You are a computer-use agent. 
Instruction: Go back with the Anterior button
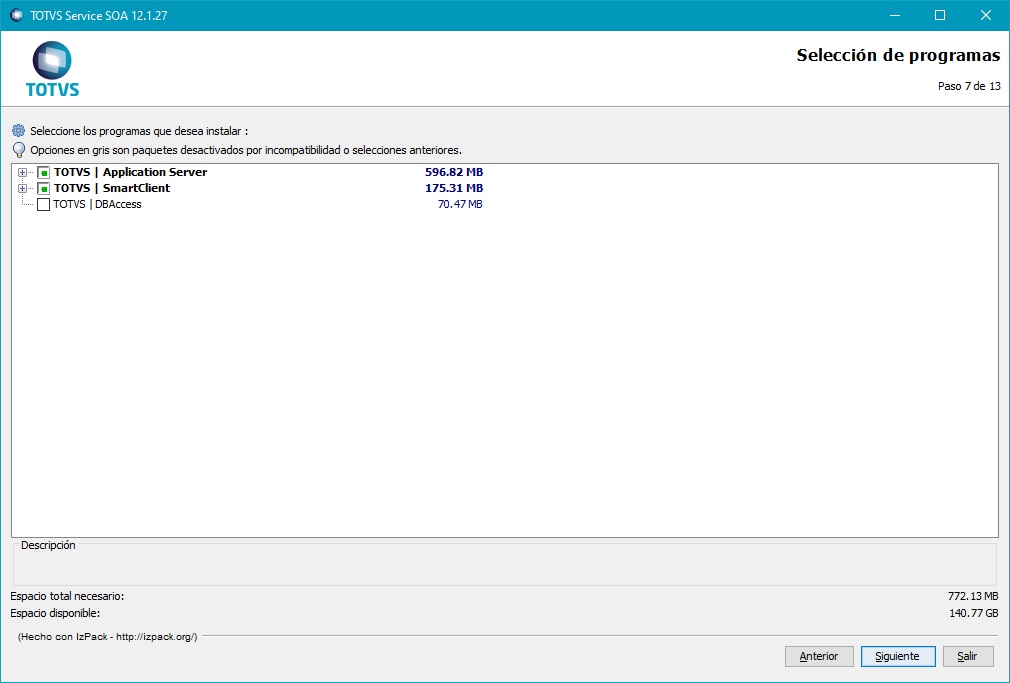tap(819, 656)
